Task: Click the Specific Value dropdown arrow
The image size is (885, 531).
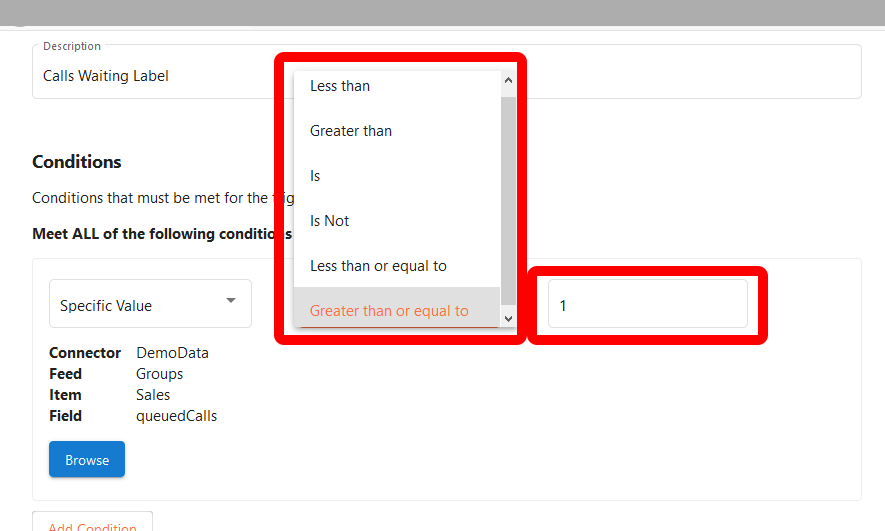Action: click(x=231, y=301)
